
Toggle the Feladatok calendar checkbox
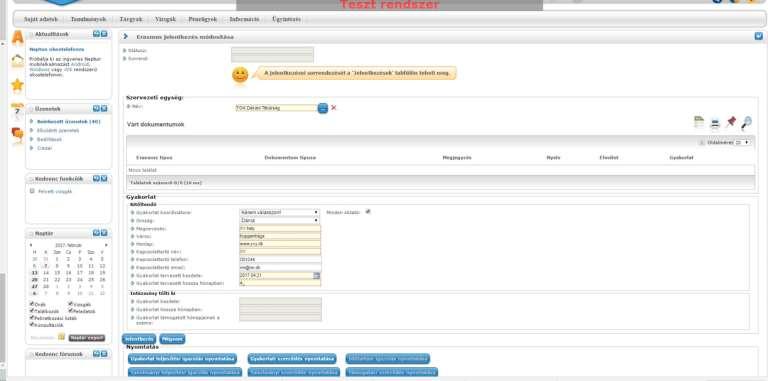[71, 310]
